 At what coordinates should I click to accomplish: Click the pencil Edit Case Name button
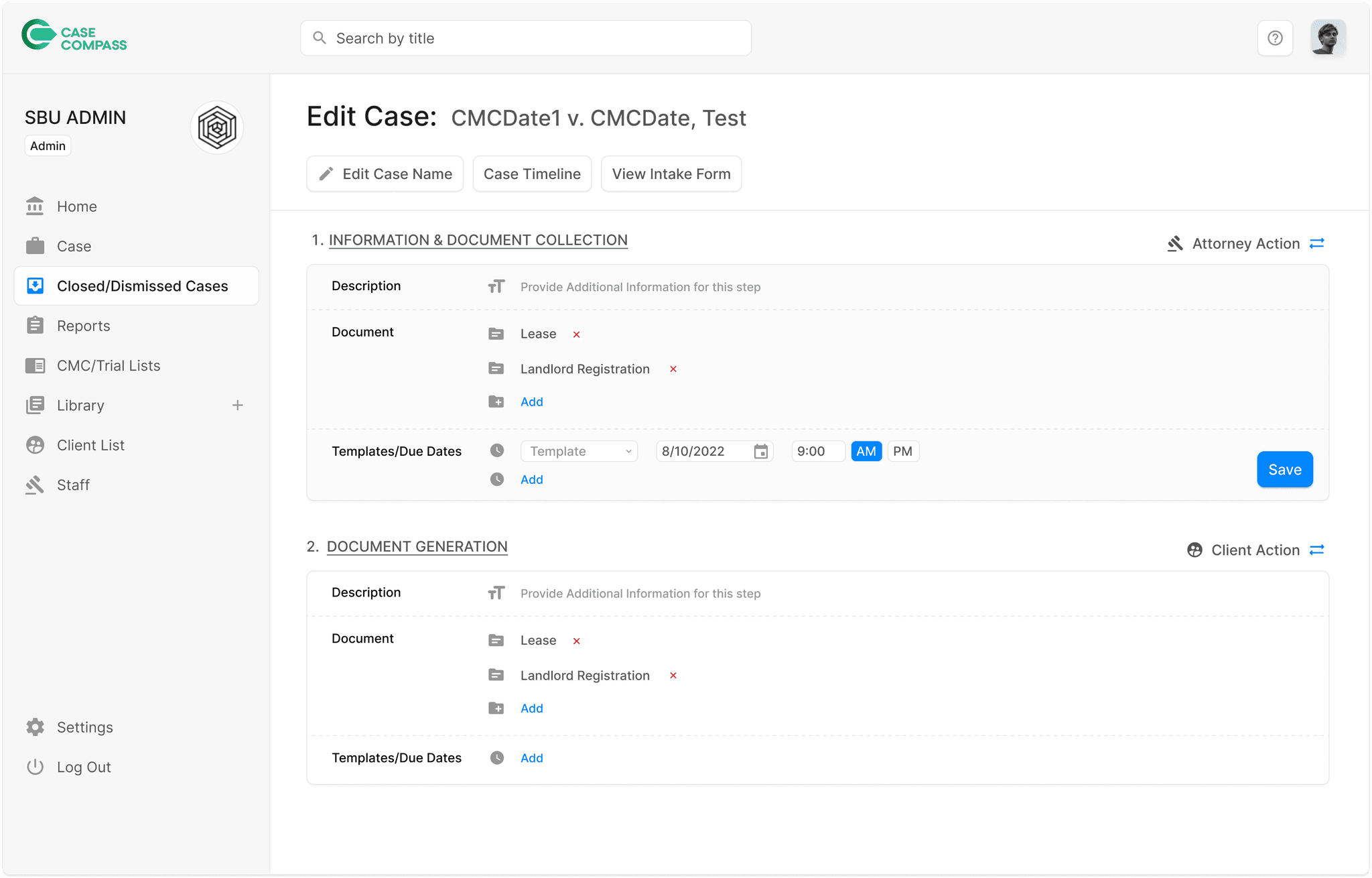385,174
